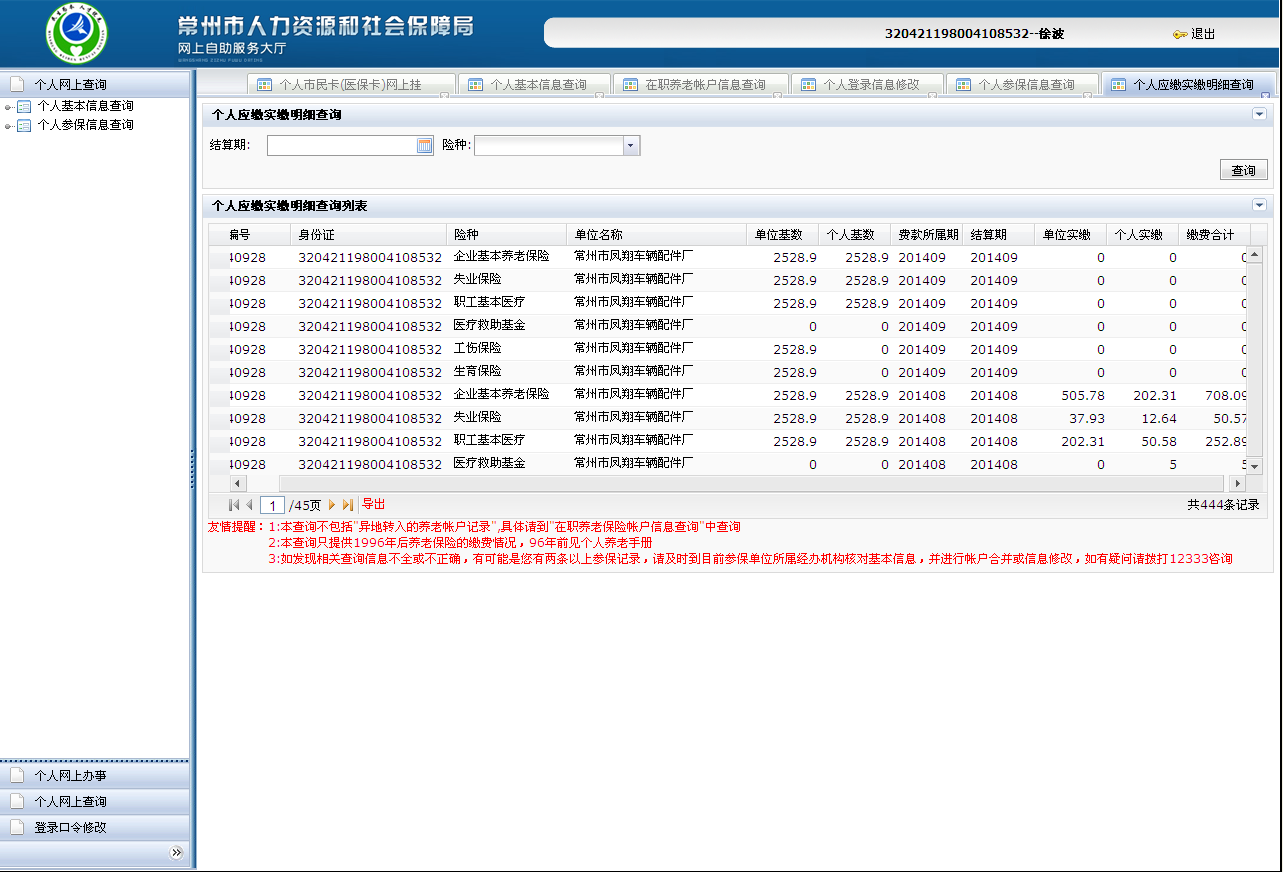
Task: Sort by 费款所属期 column header
Action: [927, 235]
